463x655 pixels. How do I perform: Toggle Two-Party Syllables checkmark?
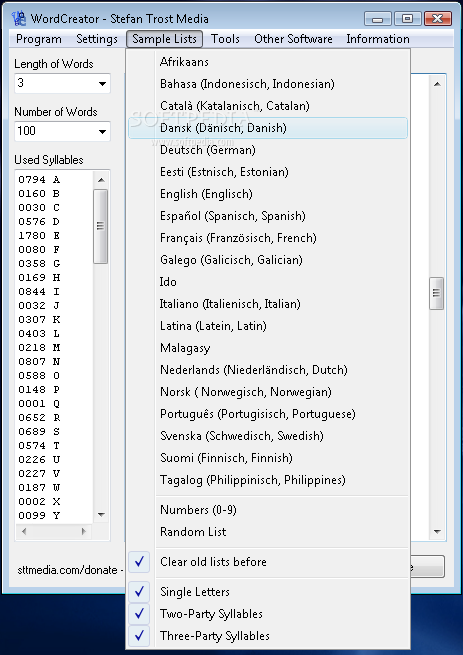pyautogui.click(x=267, y=614)
